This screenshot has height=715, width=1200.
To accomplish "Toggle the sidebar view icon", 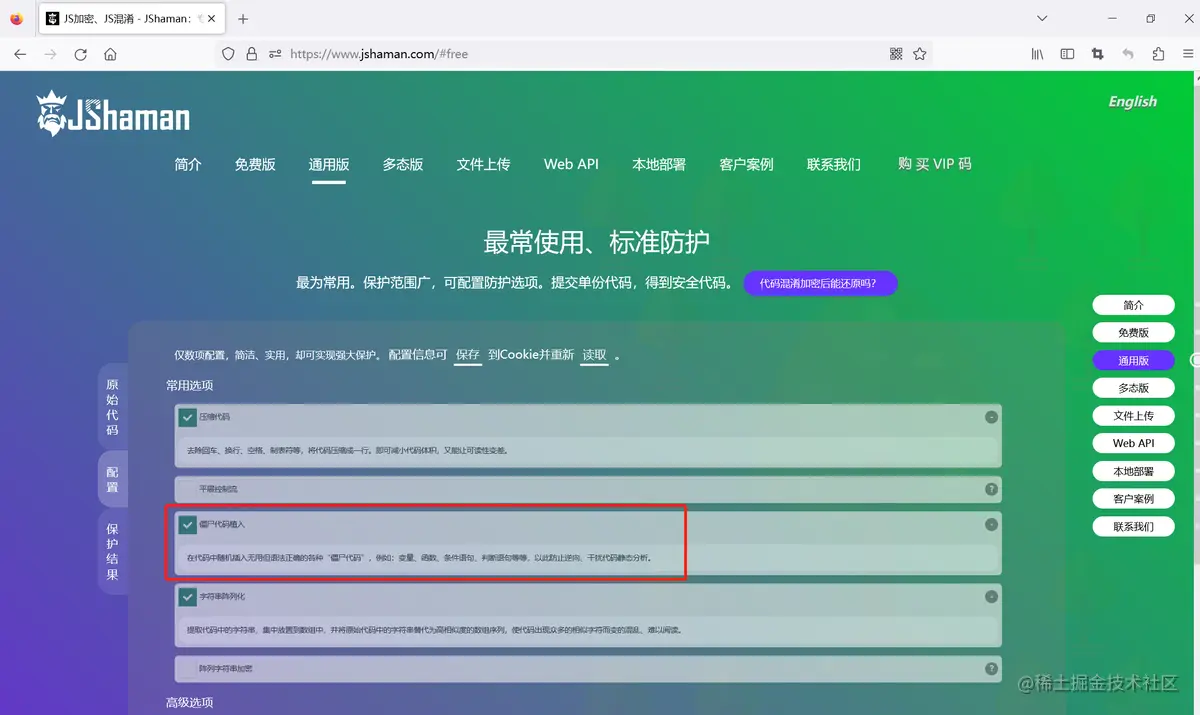I will point(1067,54).
